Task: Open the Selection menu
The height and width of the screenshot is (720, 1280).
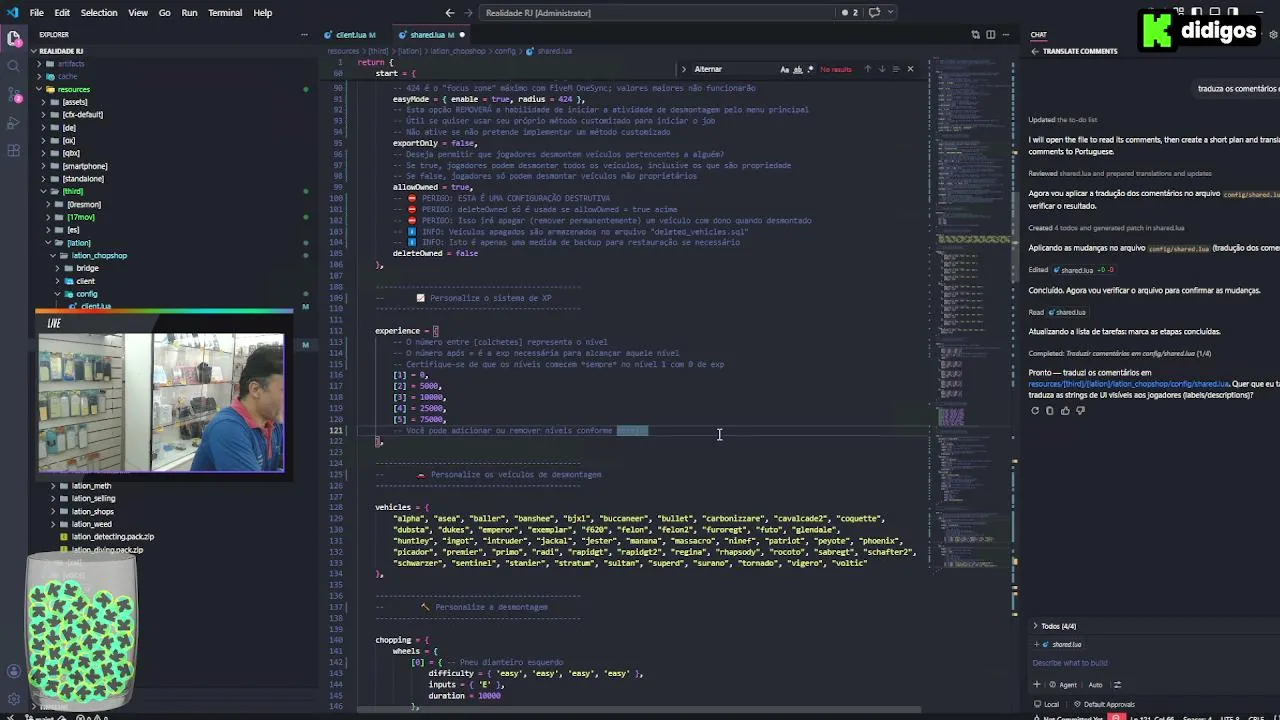Action: pyautogui.click(x=99, y=13)
